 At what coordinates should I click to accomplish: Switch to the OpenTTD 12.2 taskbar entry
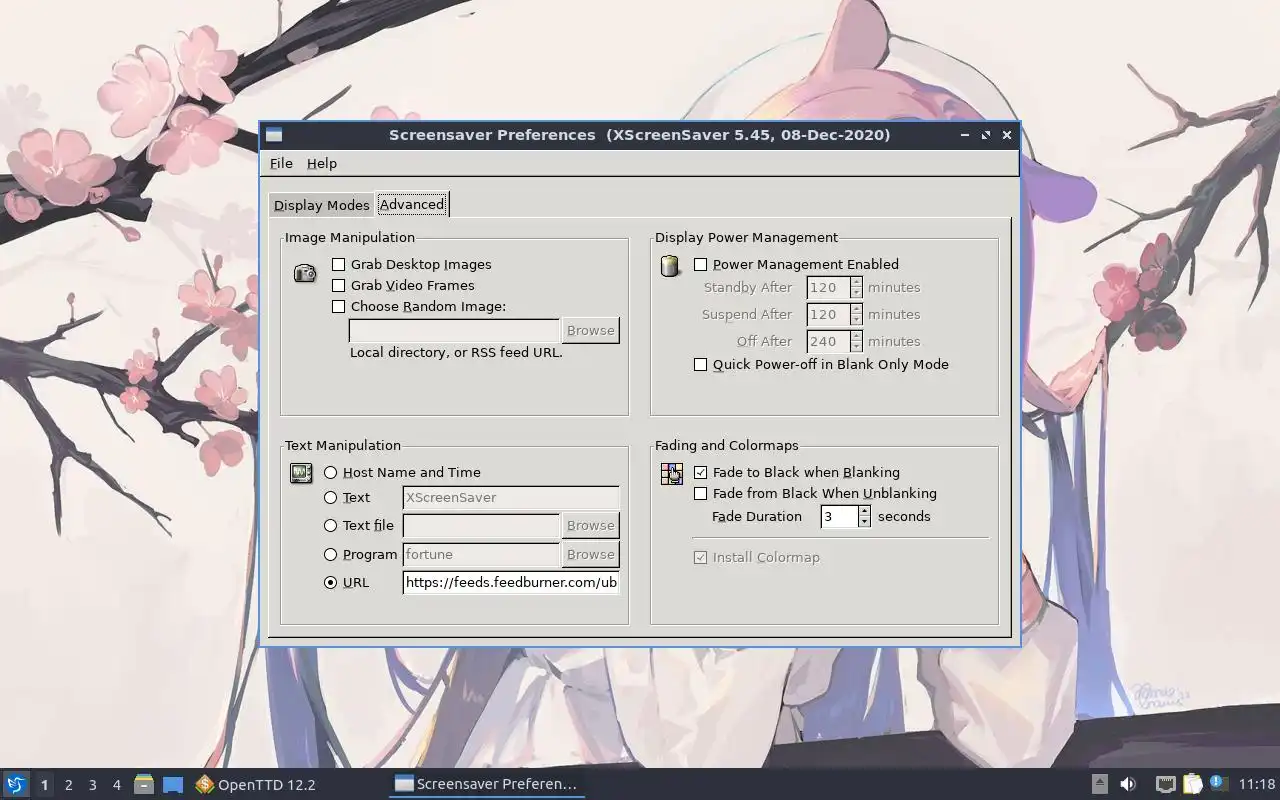click(x=256, y=784)
